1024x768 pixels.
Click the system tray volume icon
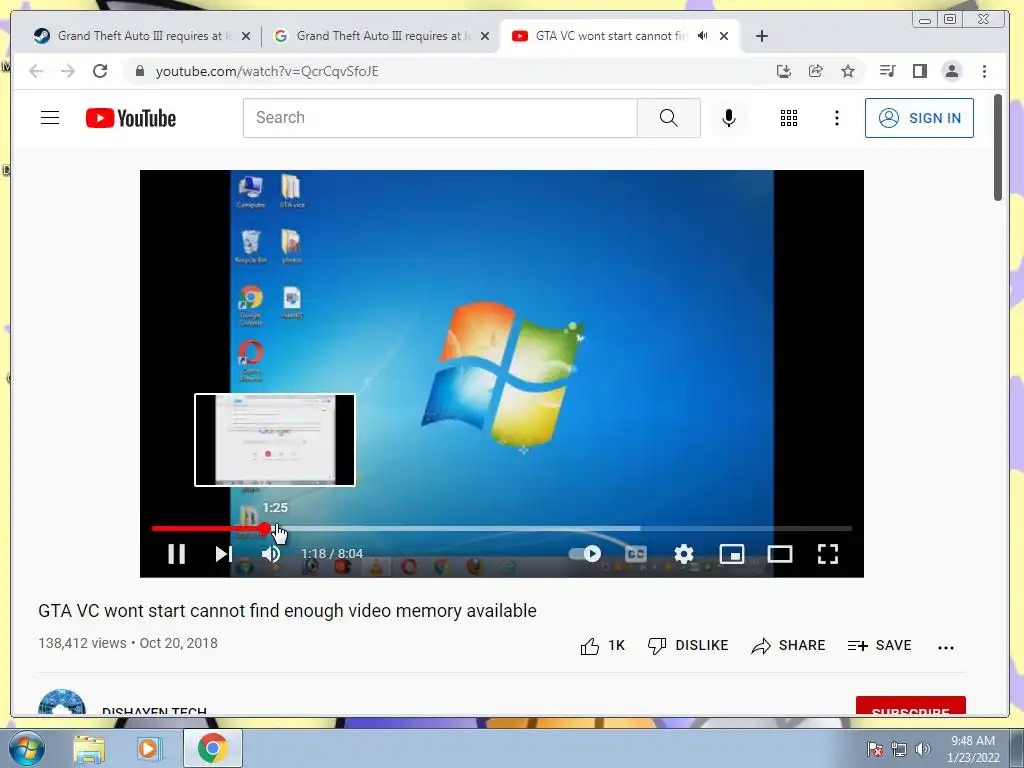click(923, 749)
